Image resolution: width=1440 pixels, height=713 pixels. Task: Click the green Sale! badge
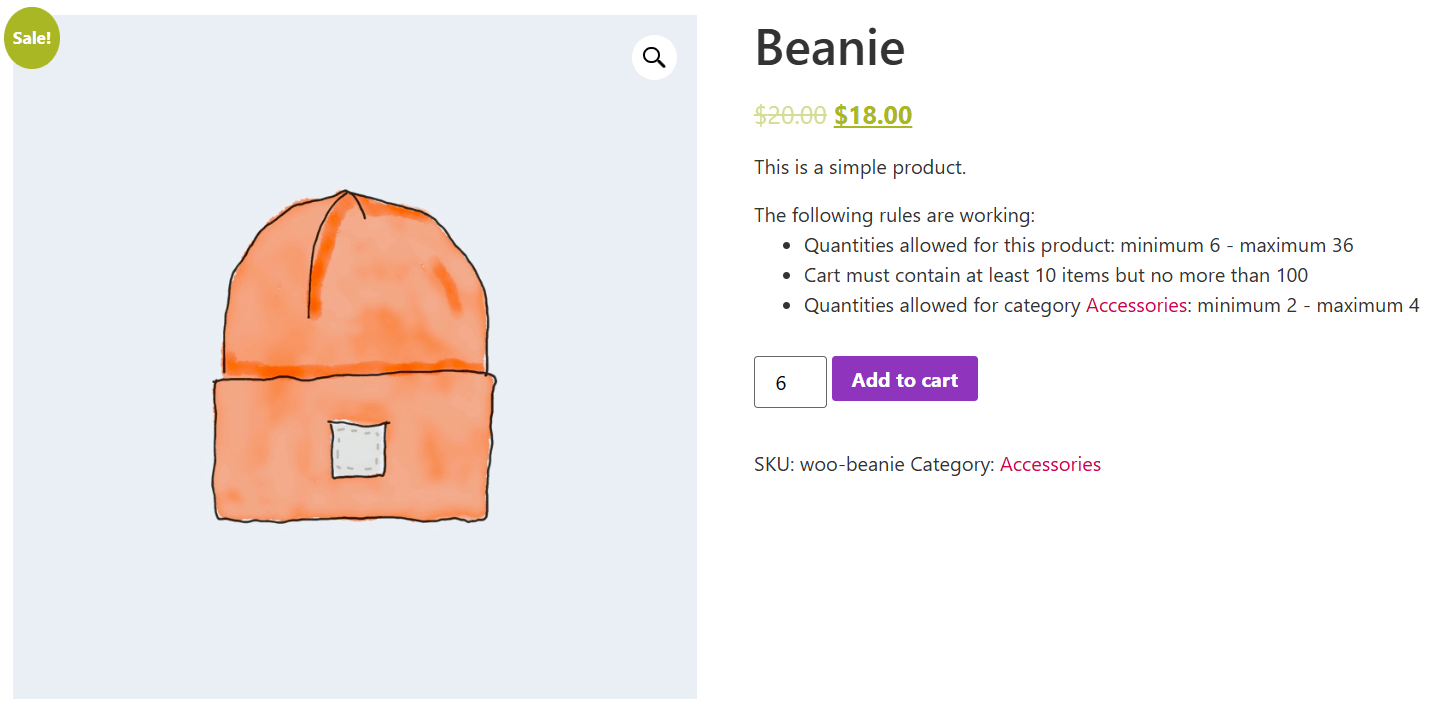[32, 39]
